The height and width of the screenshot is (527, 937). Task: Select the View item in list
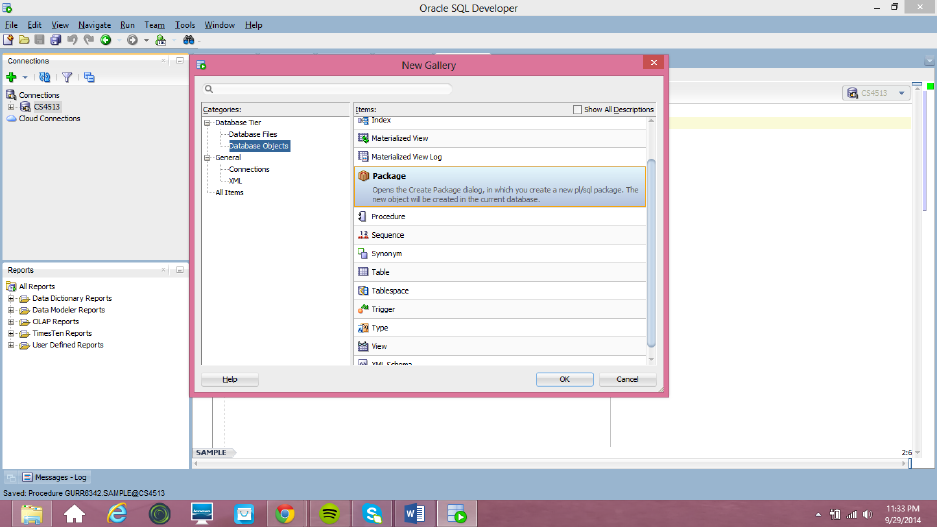(x=500, y=347)
